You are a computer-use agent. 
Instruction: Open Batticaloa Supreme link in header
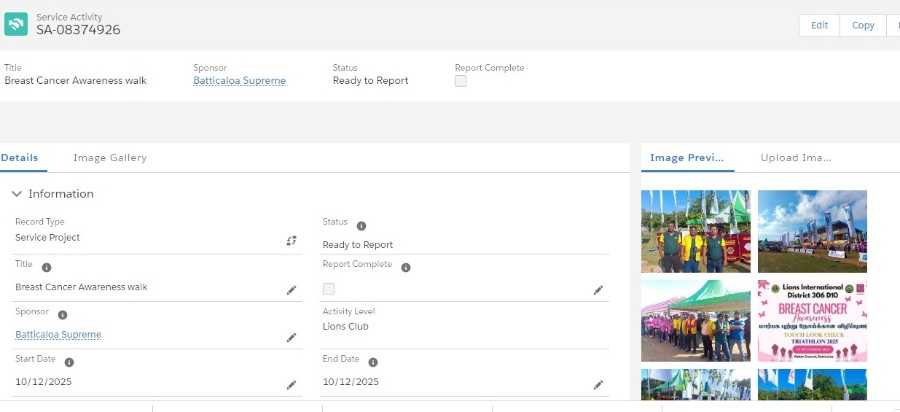pos(239,81)
